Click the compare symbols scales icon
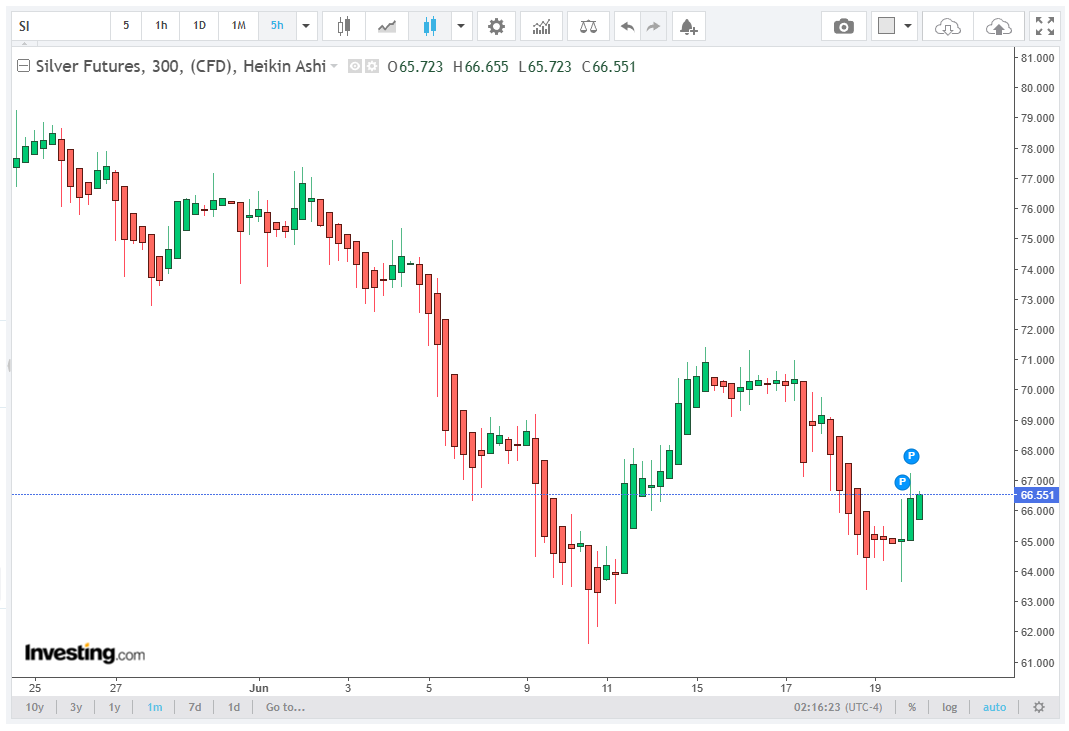The width and height of the screenshot is (1069, 731). tap(588, 27)
